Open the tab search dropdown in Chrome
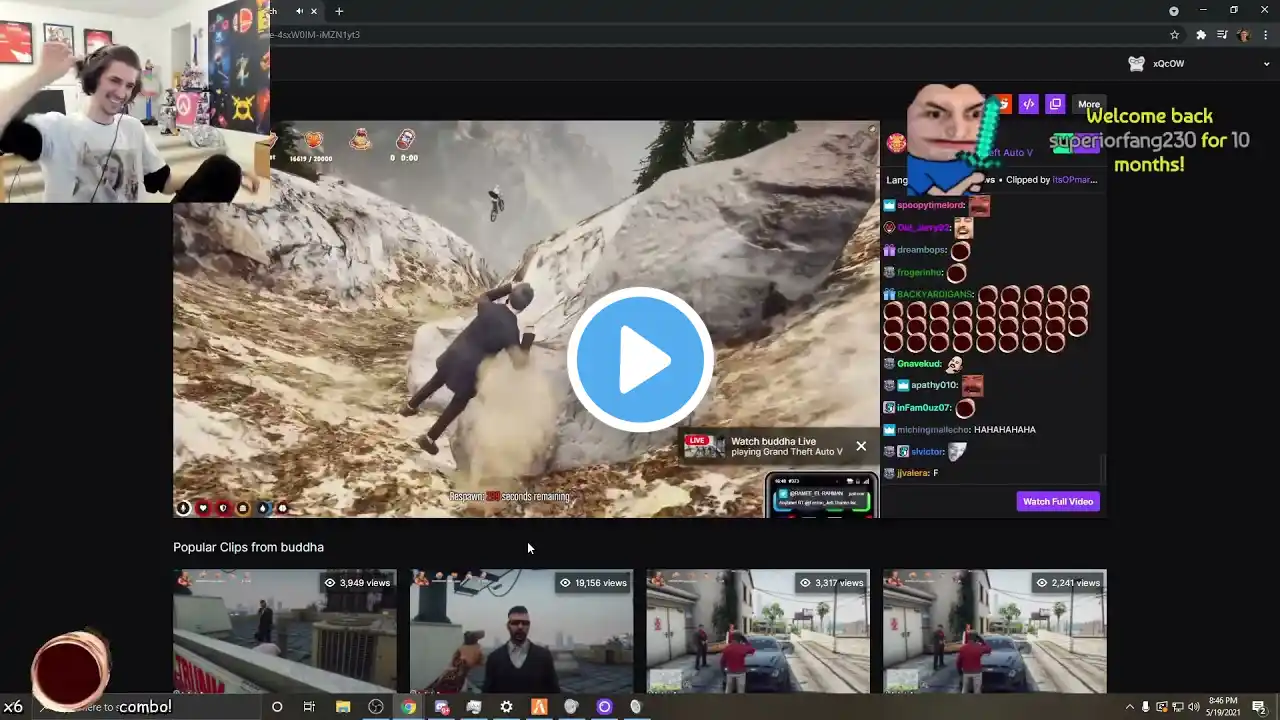1280x720 pixels. point(1174,11)
